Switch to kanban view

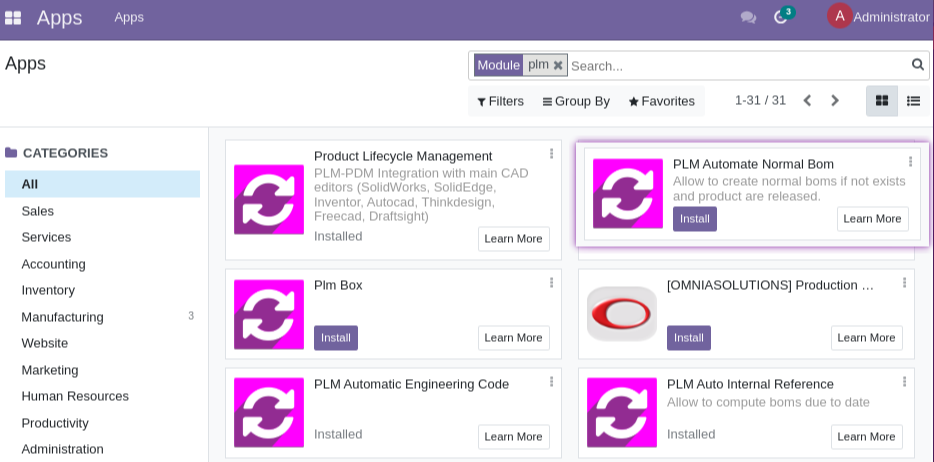coord(881,101)
